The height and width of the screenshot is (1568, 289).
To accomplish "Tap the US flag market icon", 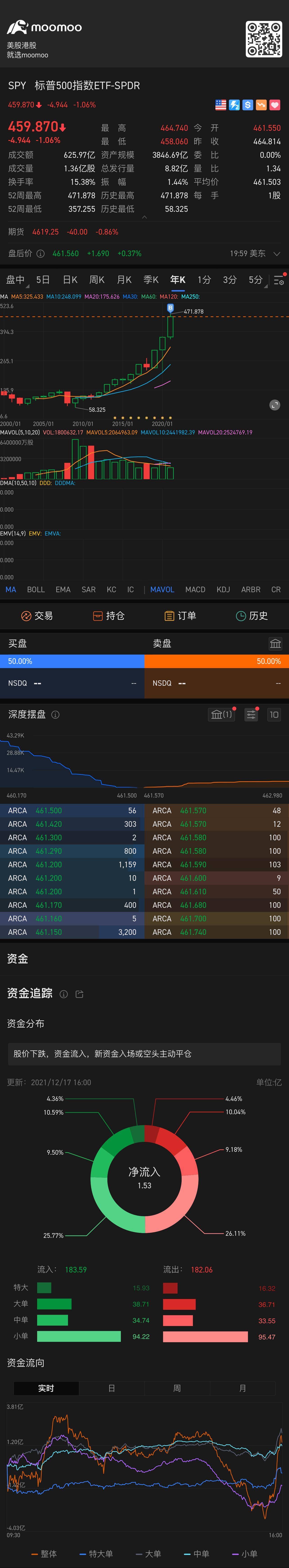I will tap(221, 105).
